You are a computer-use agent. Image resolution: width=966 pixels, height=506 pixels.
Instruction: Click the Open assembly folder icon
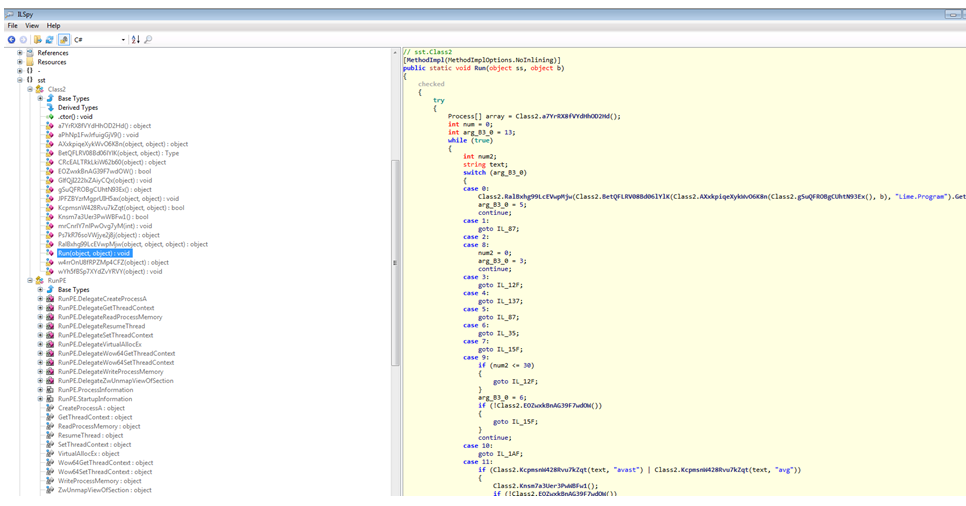point(38,39)
